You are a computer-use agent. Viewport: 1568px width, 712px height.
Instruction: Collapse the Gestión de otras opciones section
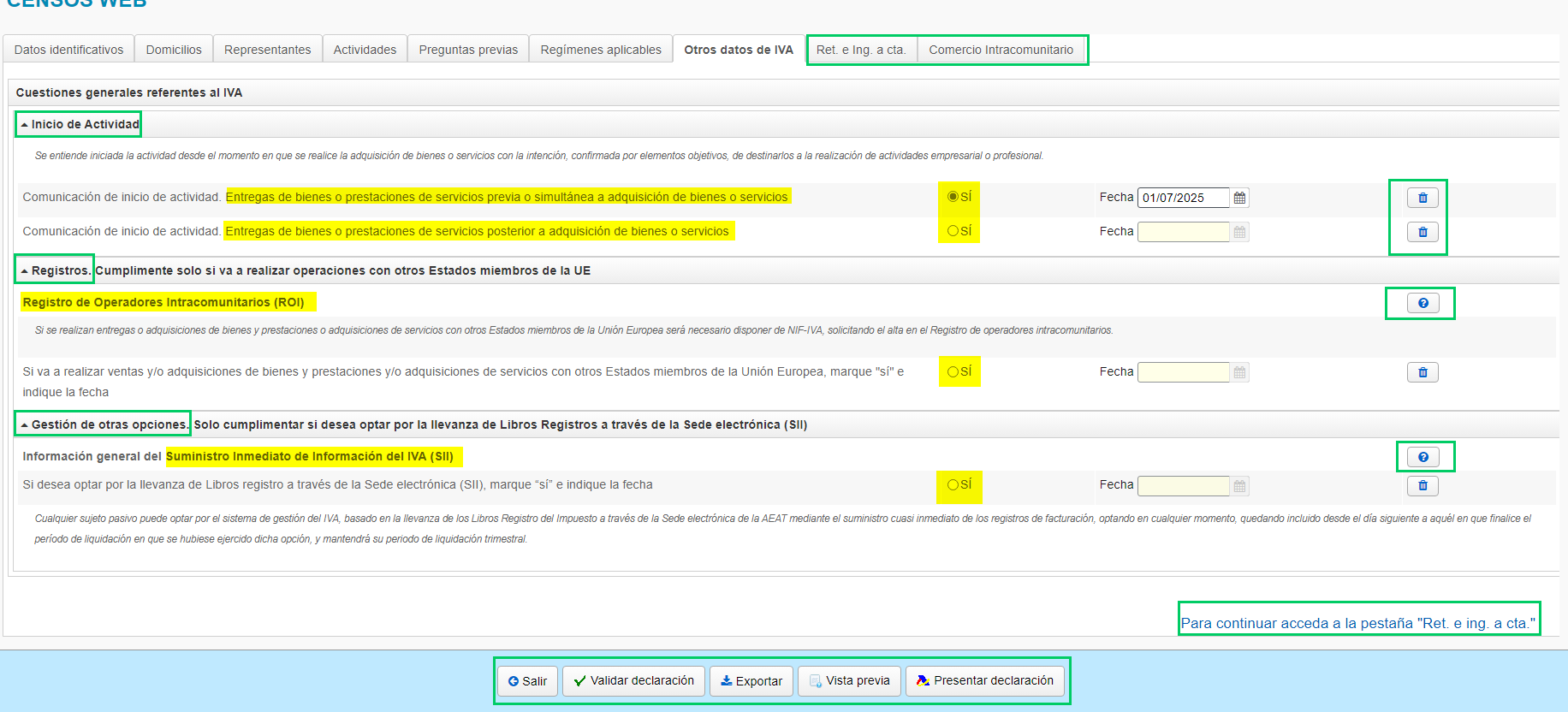pos(104,424)
